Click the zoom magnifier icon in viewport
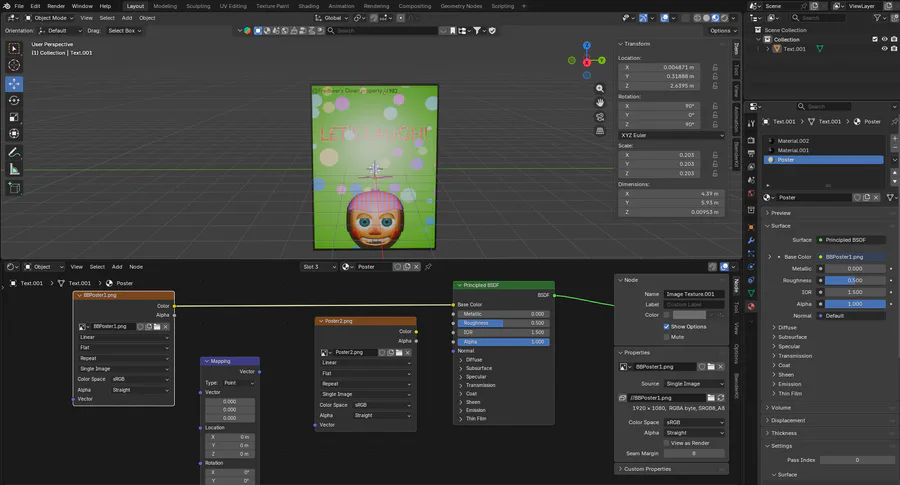Image resolution: width=900 pixels, height=485 pixels. pyautogui.click(x=600, y=86)
